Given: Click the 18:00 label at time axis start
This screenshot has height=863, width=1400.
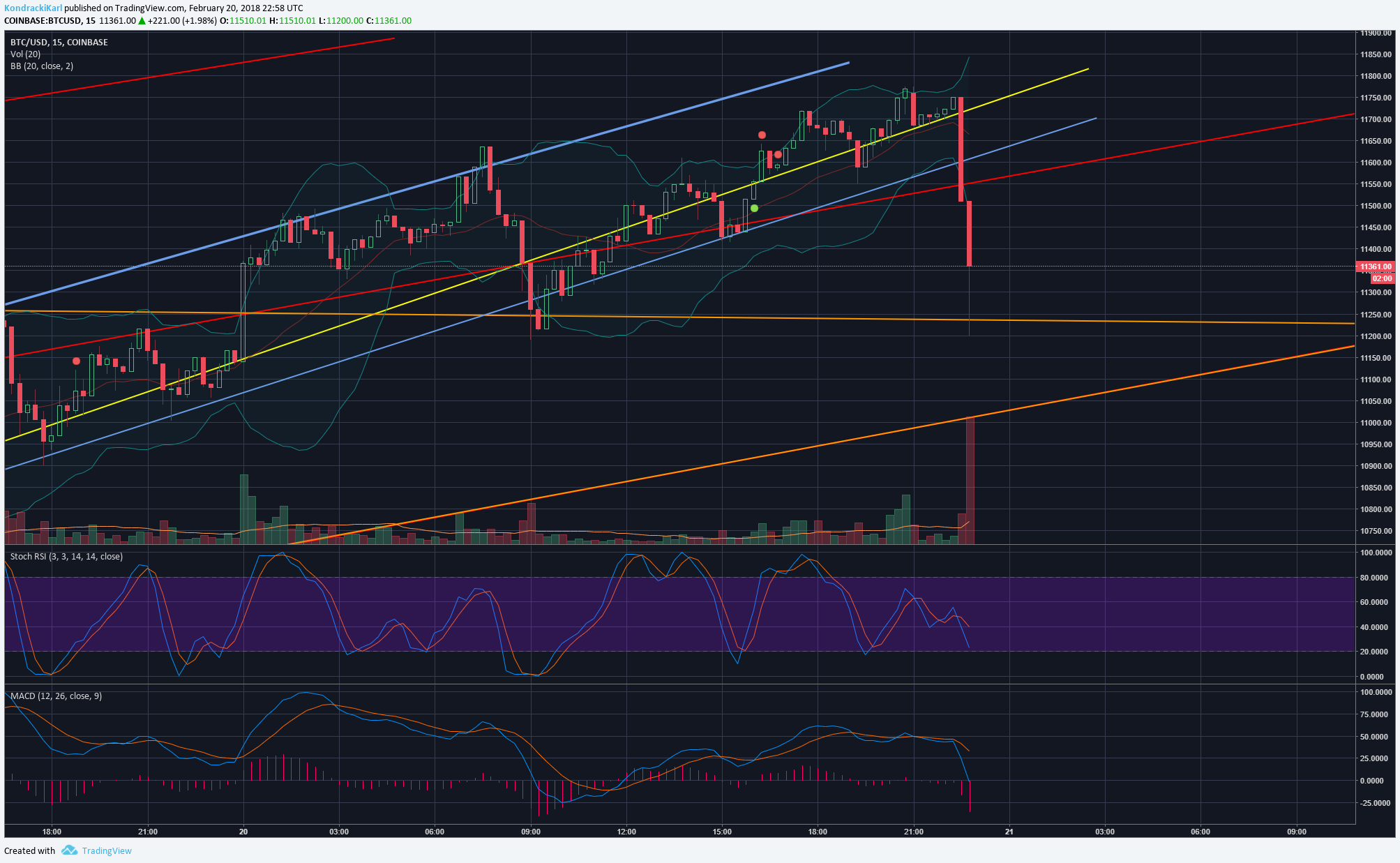Looking at the screenshot, I should click(52, 832).
